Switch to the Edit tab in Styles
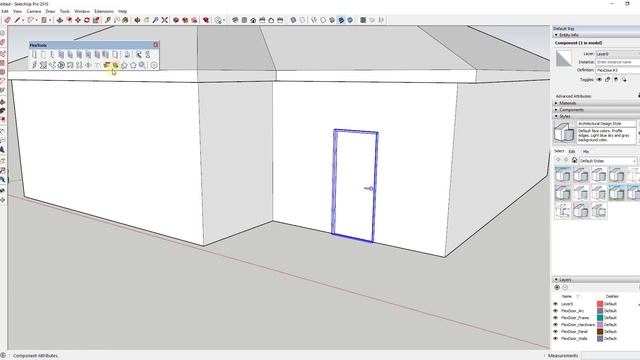Image resolution: width=640 pixels, height=360 pixels. (572, 151)
